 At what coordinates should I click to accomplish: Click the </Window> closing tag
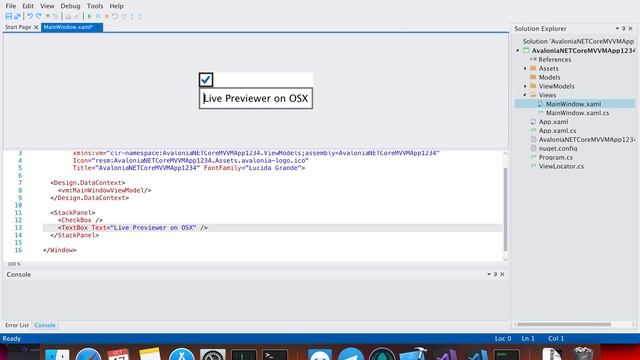coord(60,250)
